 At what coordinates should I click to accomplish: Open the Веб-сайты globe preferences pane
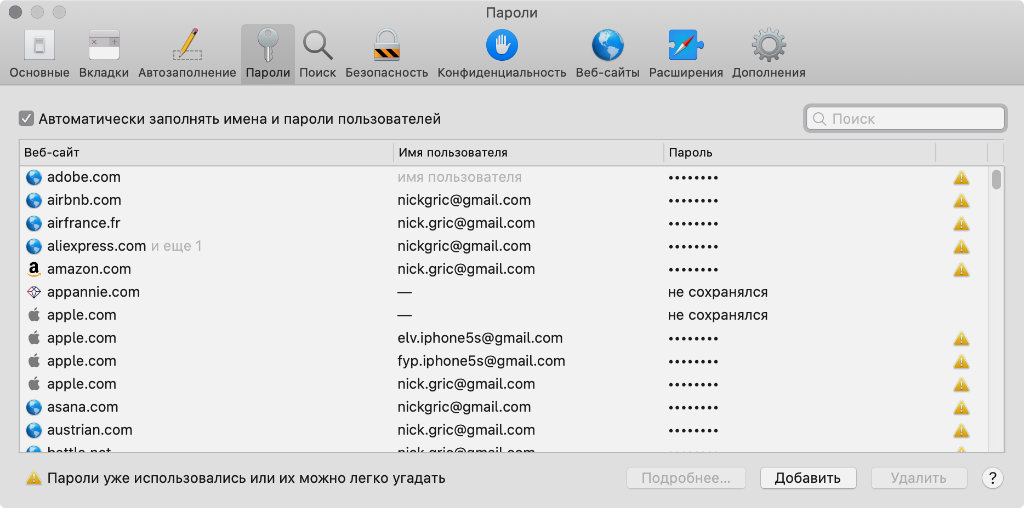(607, 53)
